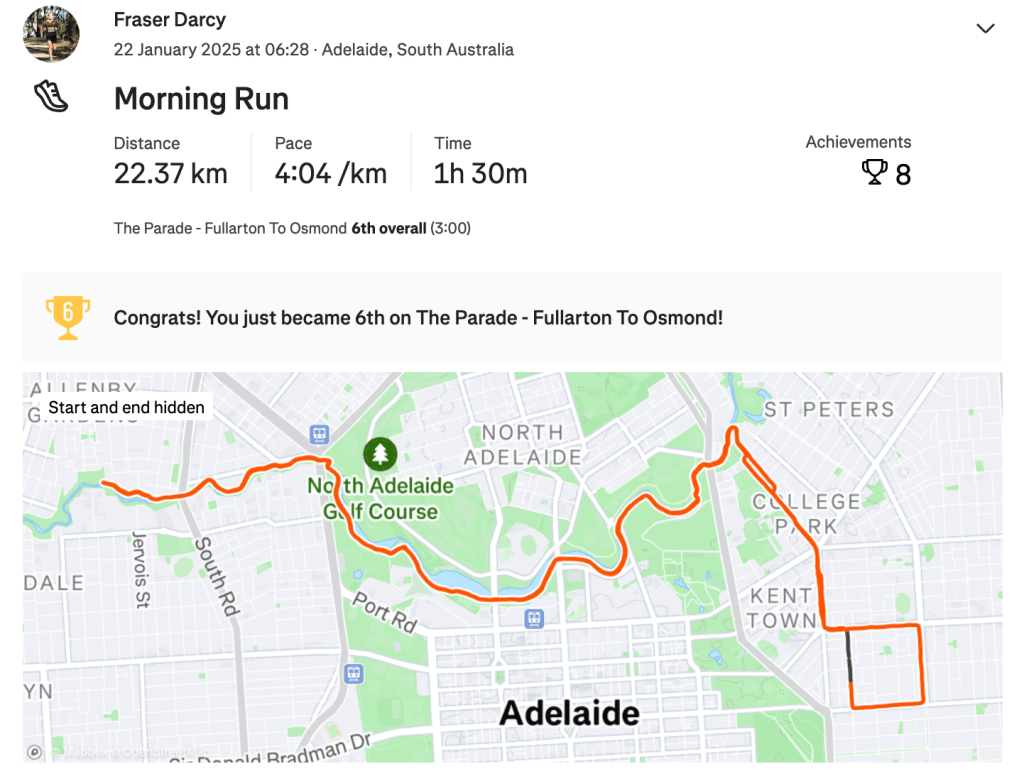Image resolution: width=1024 pixels, height=781 pixels.
Task: Click the Adelaide city label on map
Action: (x=569, y=713)
